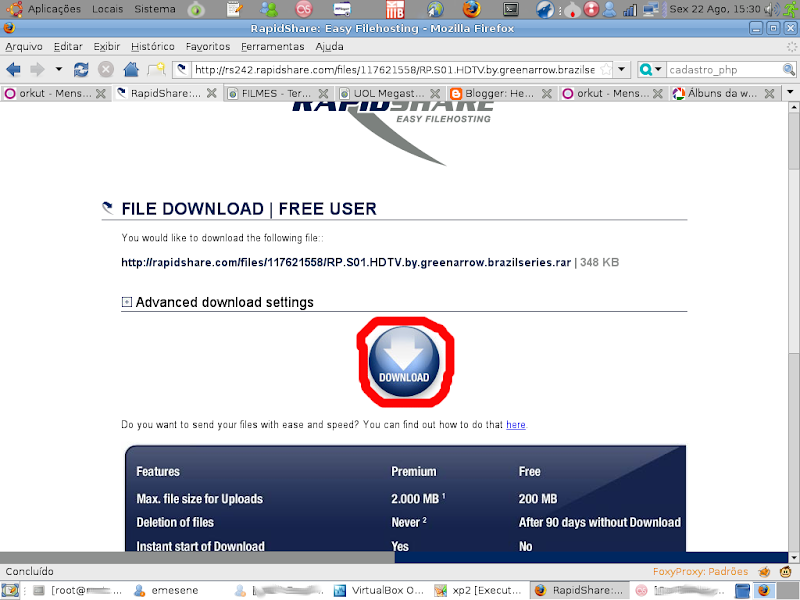Switch to the xp2 [Execut... taskbar window
The width and height of the screenshot is (800, 600).
pos(478,590)
